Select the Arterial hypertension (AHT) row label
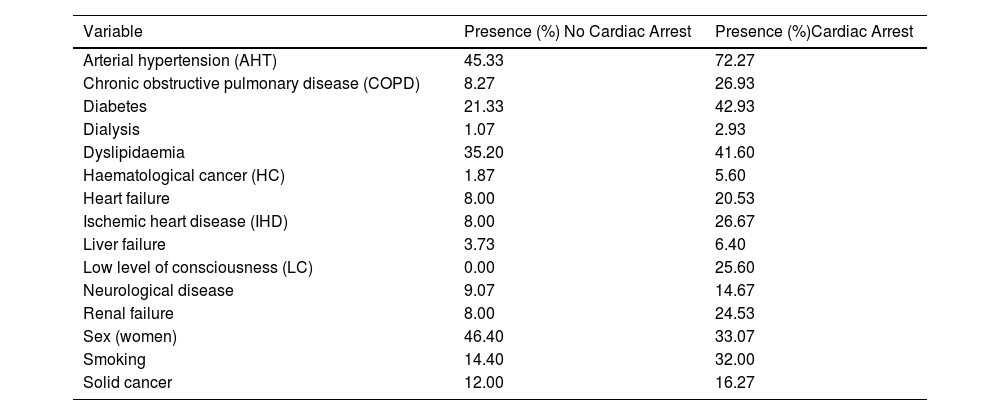The width and height of the screenshot is (1000, 415). point(176,60)
